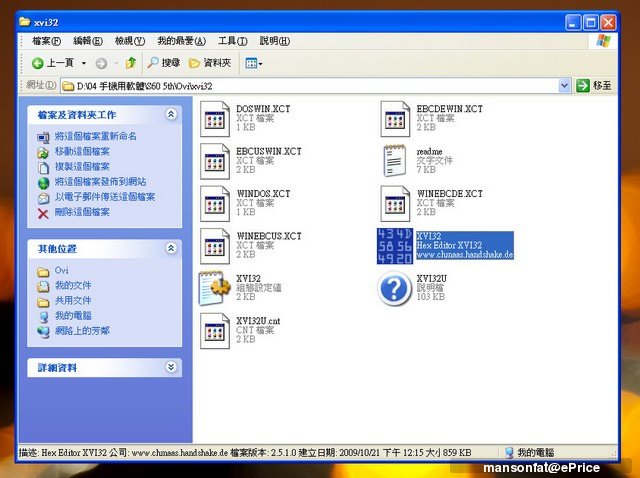Screen dimensions: 640x478
Task: Click the Go (移至) button
Action: coord(594,86)
